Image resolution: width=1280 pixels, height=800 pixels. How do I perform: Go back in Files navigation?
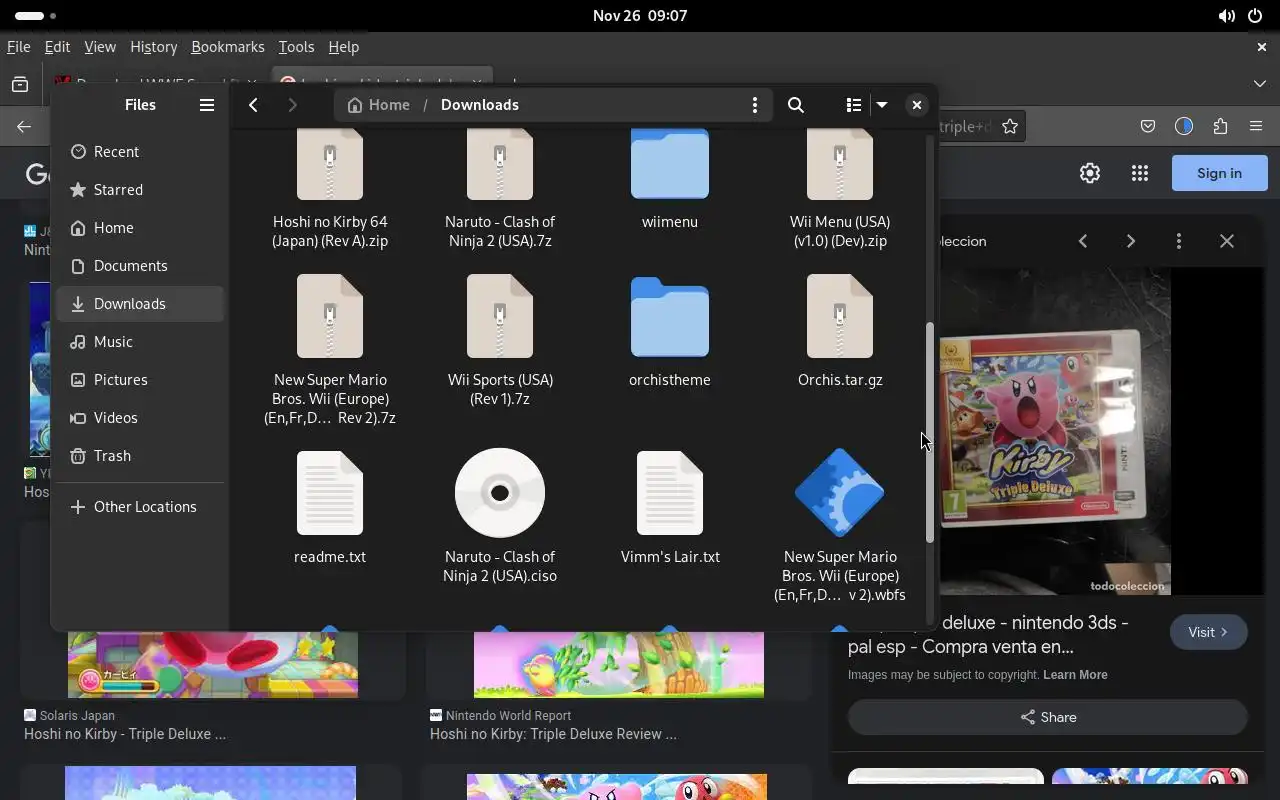[254, 105]
